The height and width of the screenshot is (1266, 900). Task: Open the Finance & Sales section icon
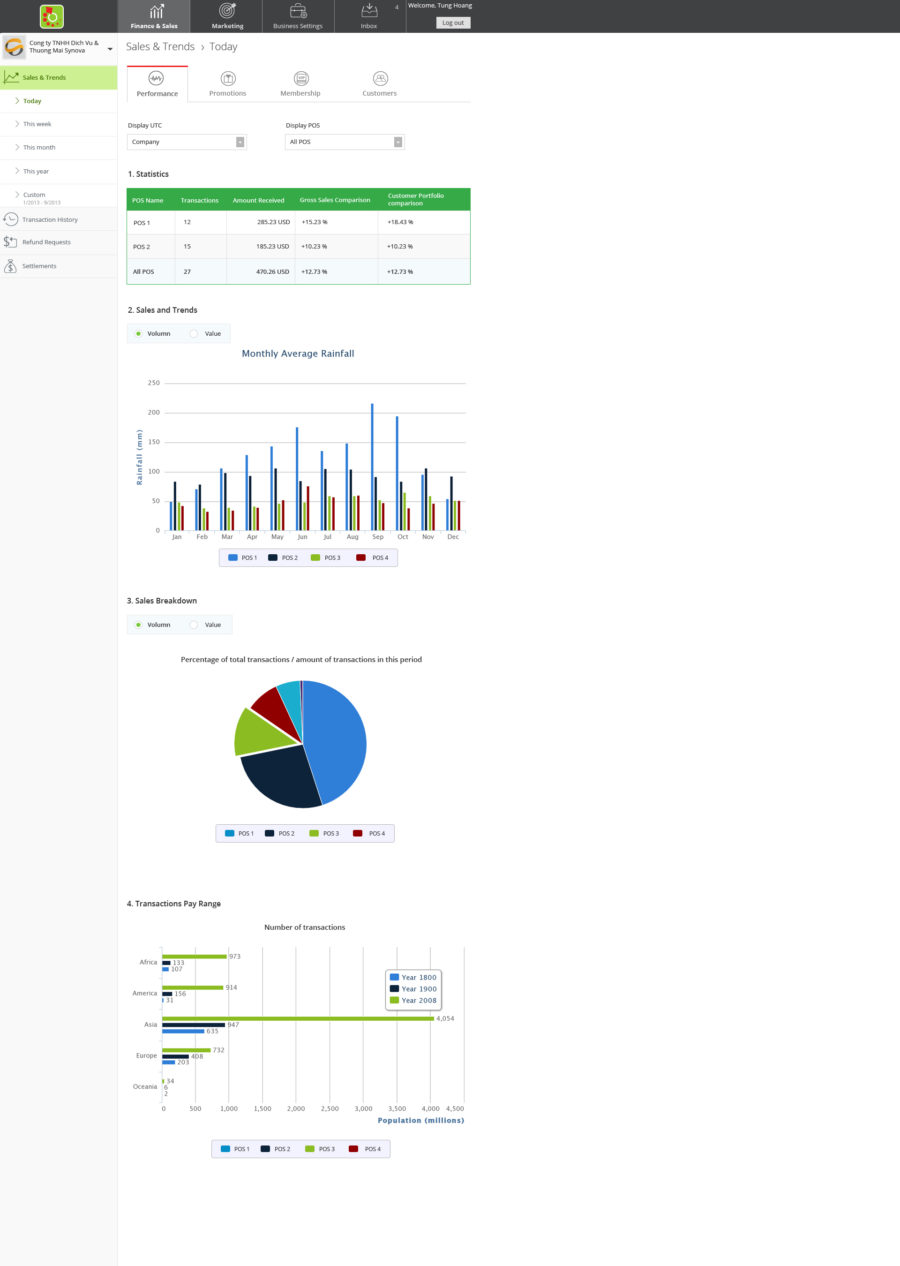coord(156,11)
